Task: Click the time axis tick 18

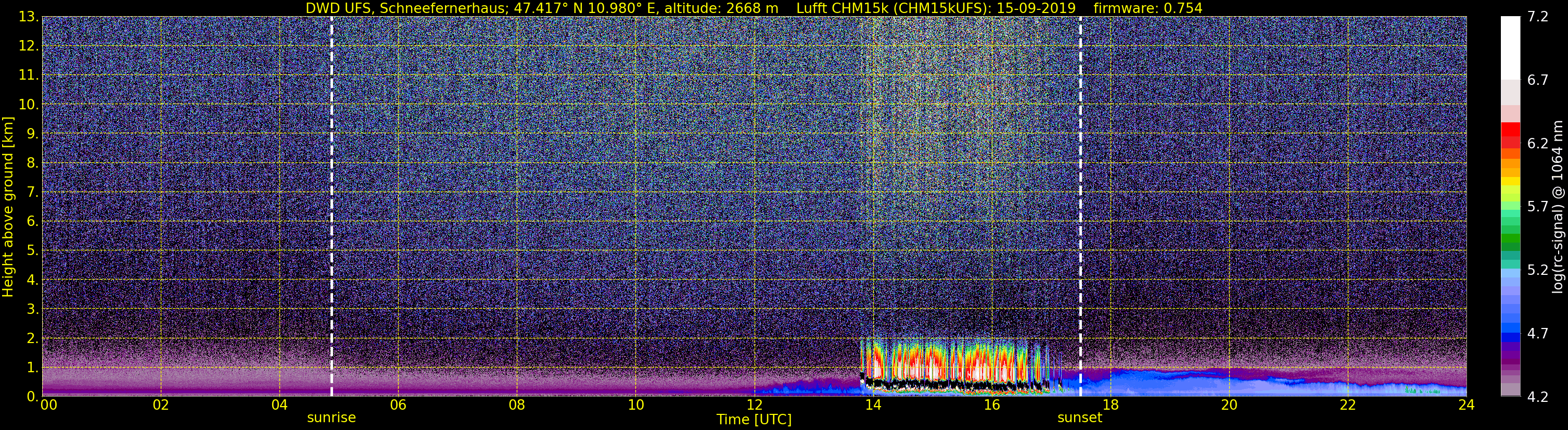Action: pos(1110,406)
